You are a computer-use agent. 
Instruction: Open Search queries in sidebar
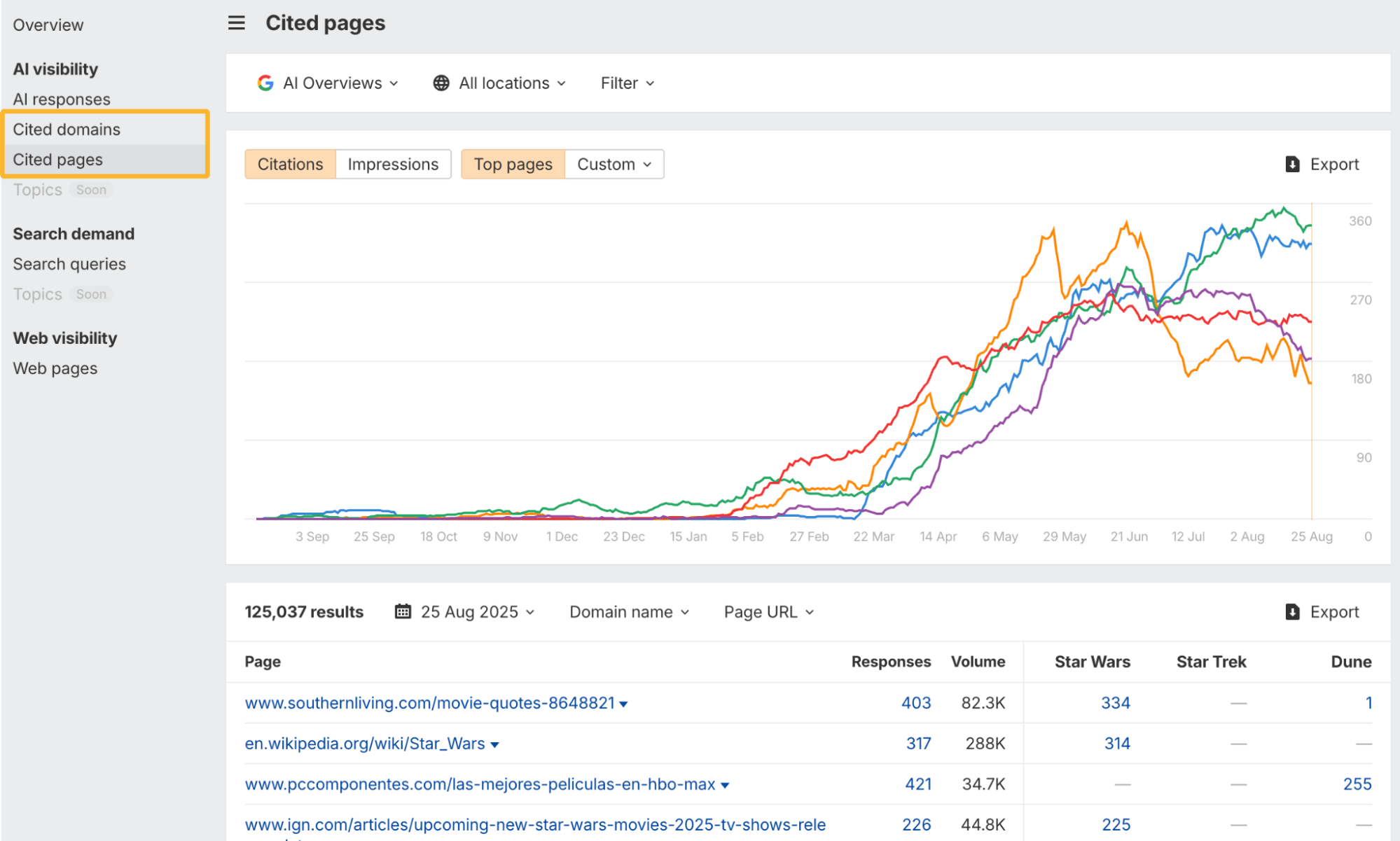(69, 264)
